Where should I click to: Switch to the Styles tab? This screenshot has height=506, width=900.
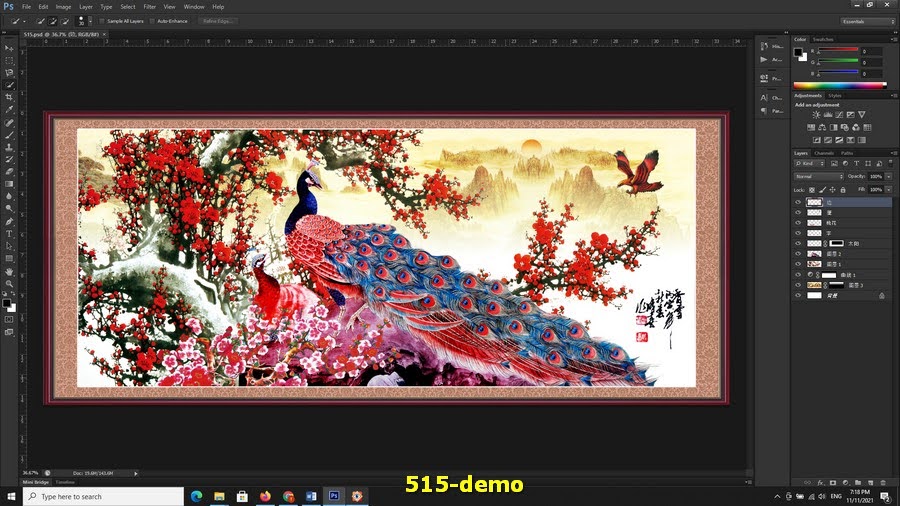(835, 96)
